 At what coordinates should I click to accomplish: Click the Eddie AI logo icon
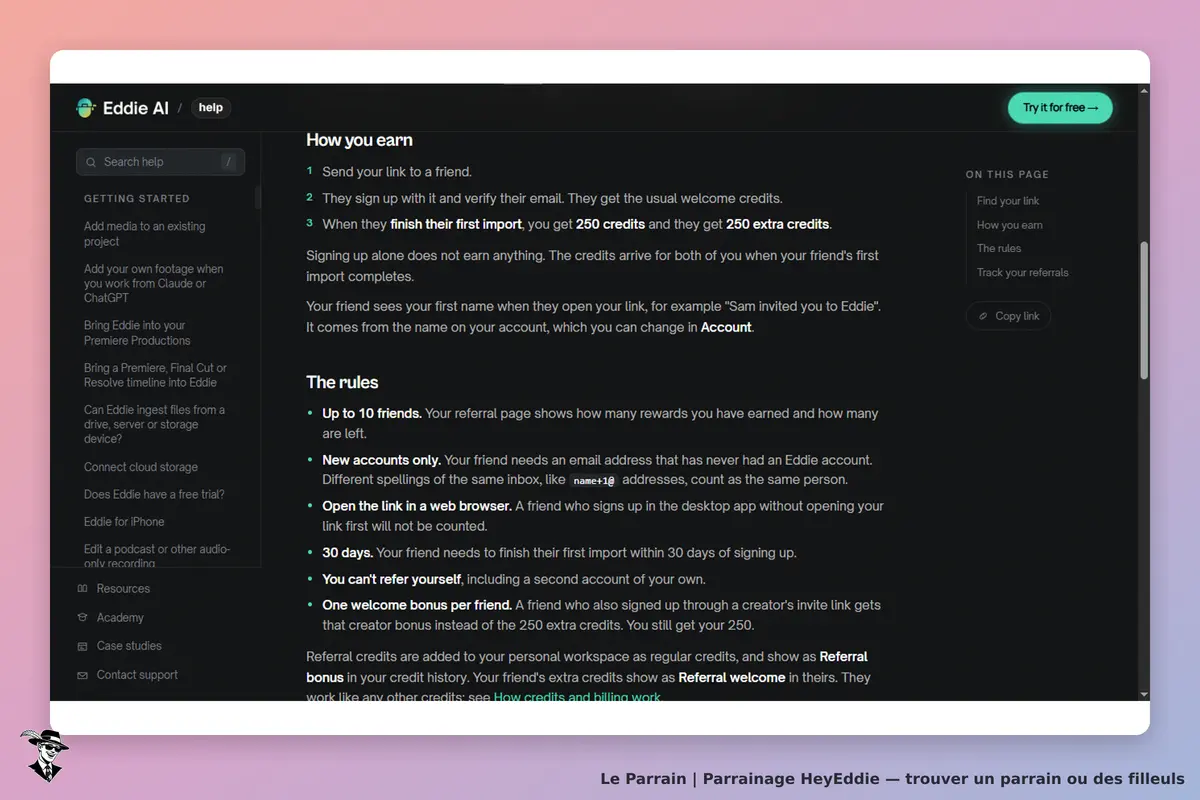[x=86, y=108]
